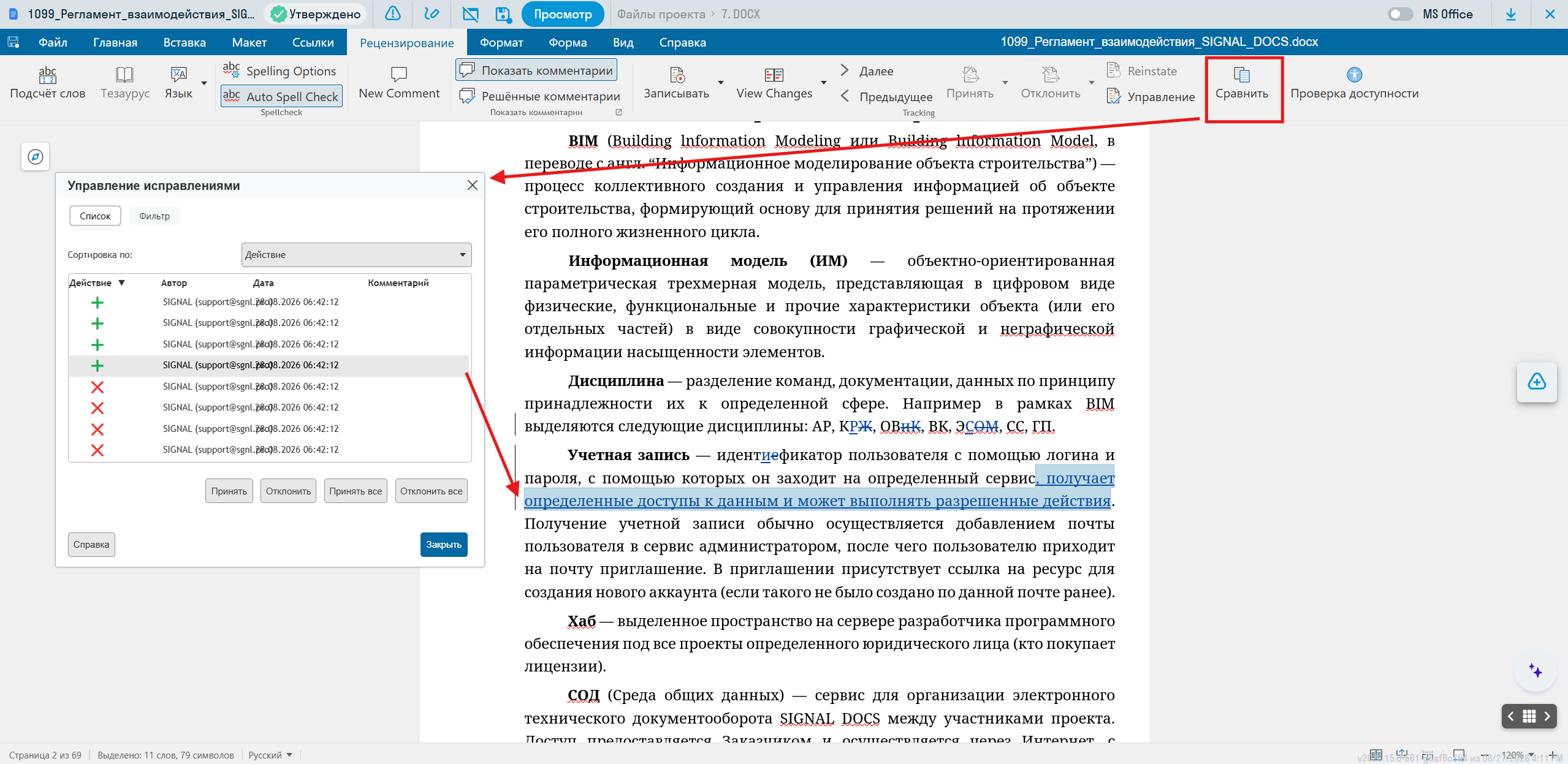Image resolution: width=1568 pixels, height=764 pixels.
Task: Select the Список tab in dialog
Action: (x=95, y=216)
